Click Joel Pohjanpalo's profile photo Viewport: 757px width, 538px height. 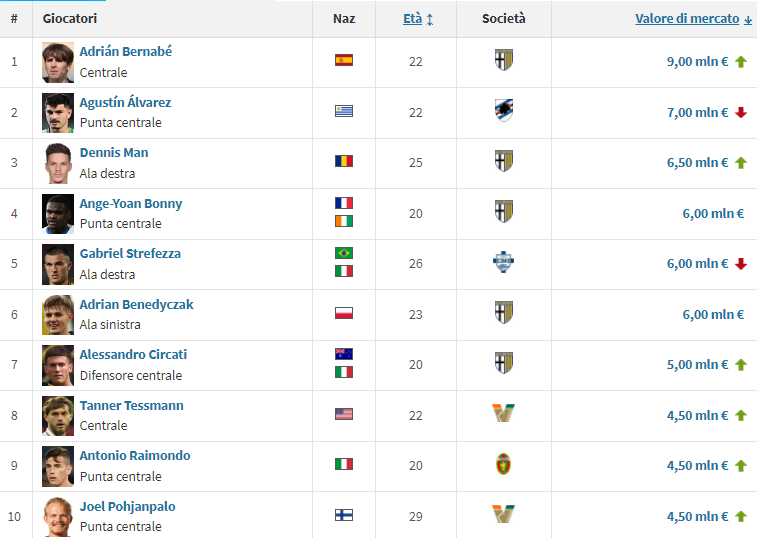[58, 516]
